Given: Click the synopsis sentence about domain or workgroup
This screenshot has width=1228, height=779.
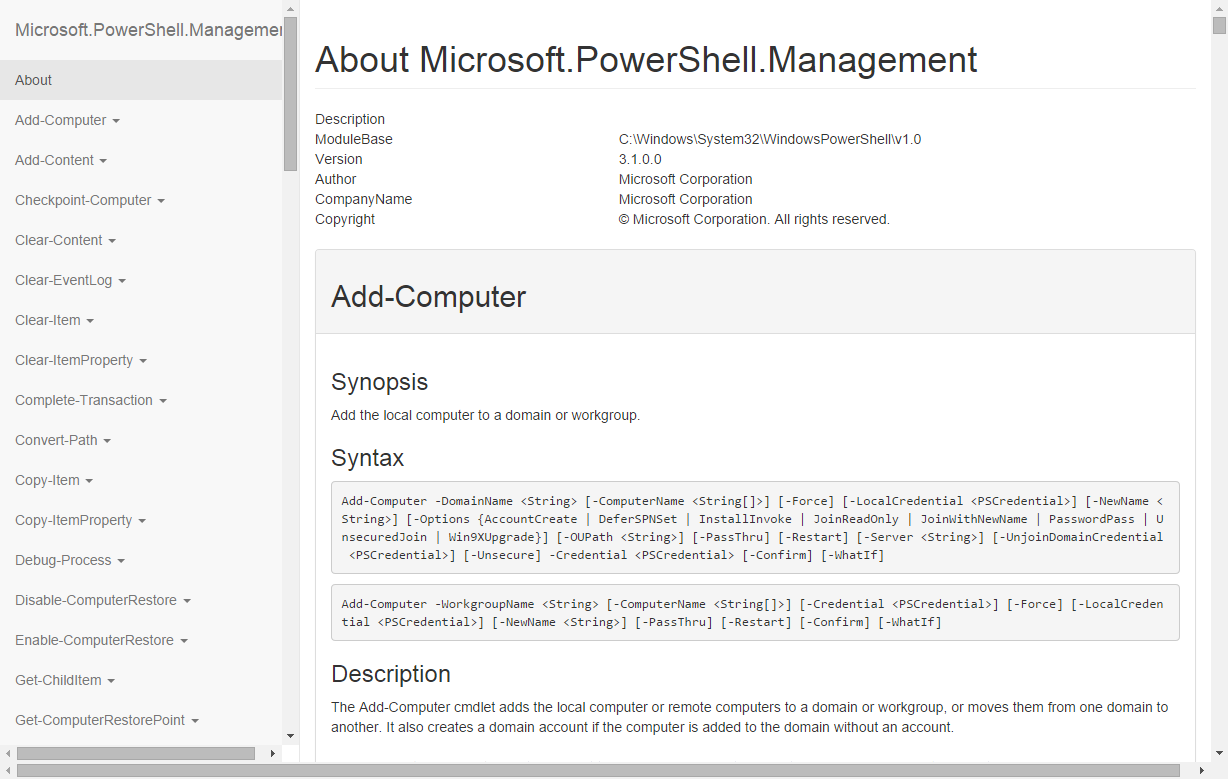Looking at the screenshot, I should pyautogui.click(x=485, y=415).
